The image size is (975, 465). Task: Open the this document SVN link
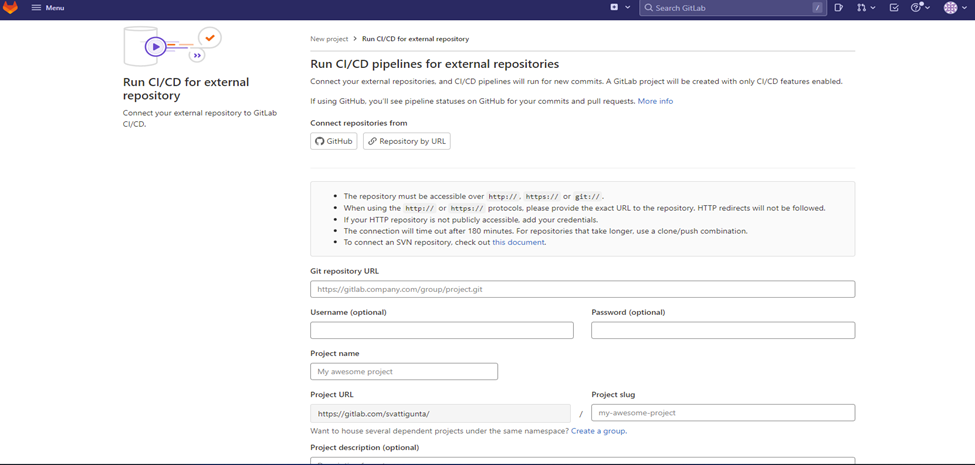point(519,242)
